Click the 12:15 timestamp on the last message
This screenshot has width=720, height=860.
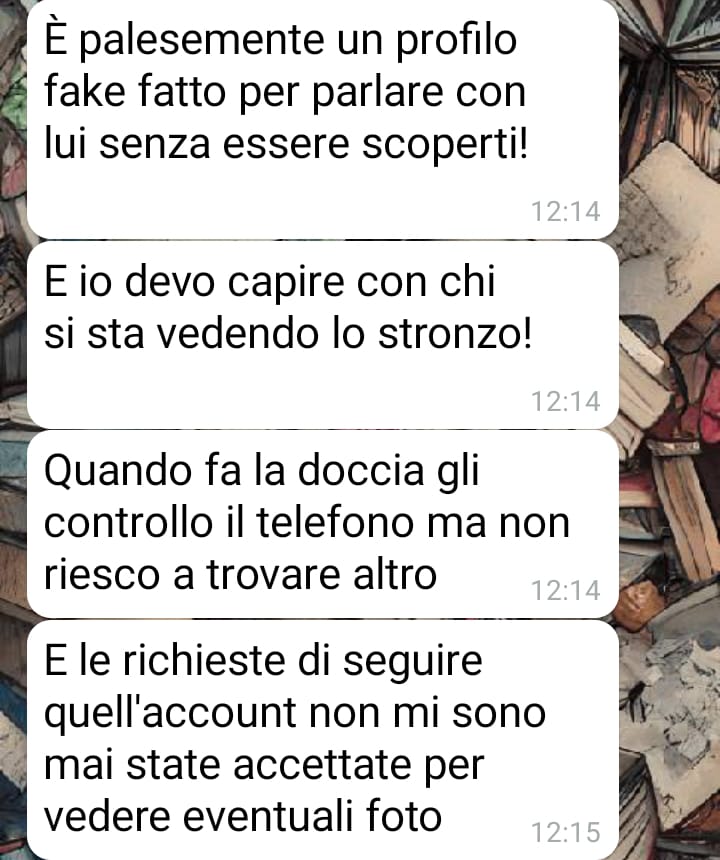566,833
